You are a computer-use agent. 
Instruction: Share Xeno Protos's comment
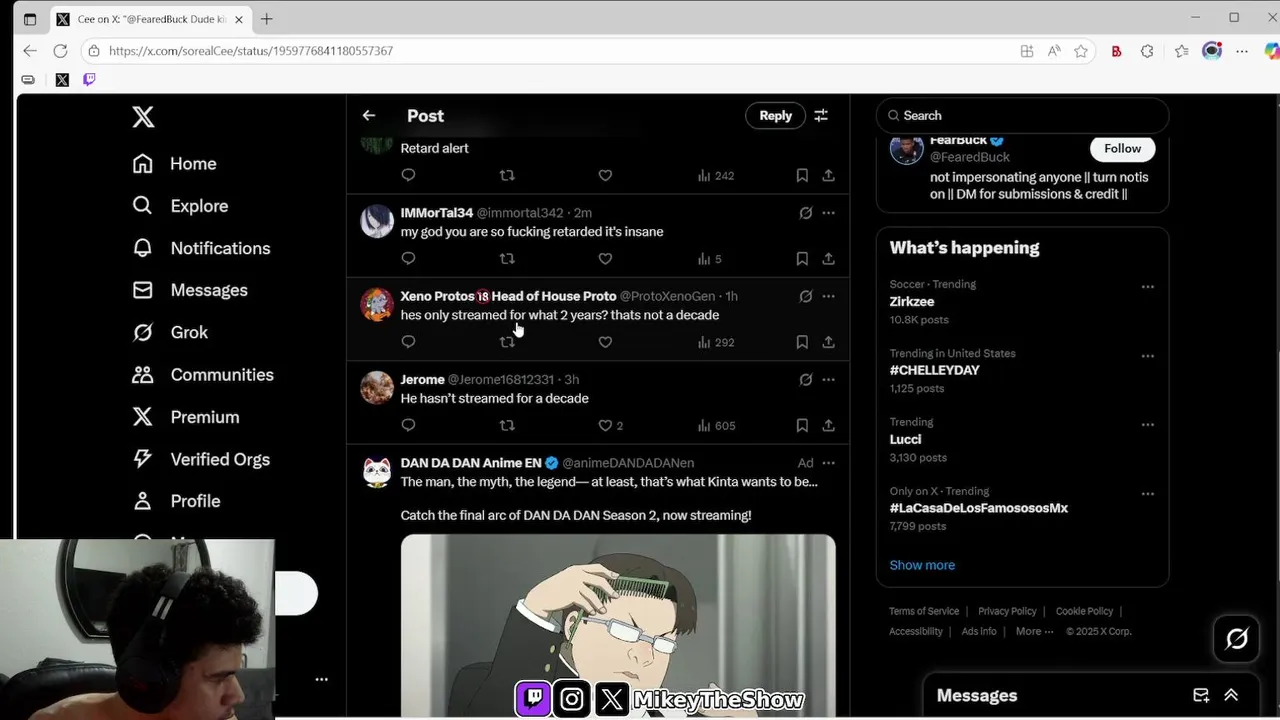point(829,342)
